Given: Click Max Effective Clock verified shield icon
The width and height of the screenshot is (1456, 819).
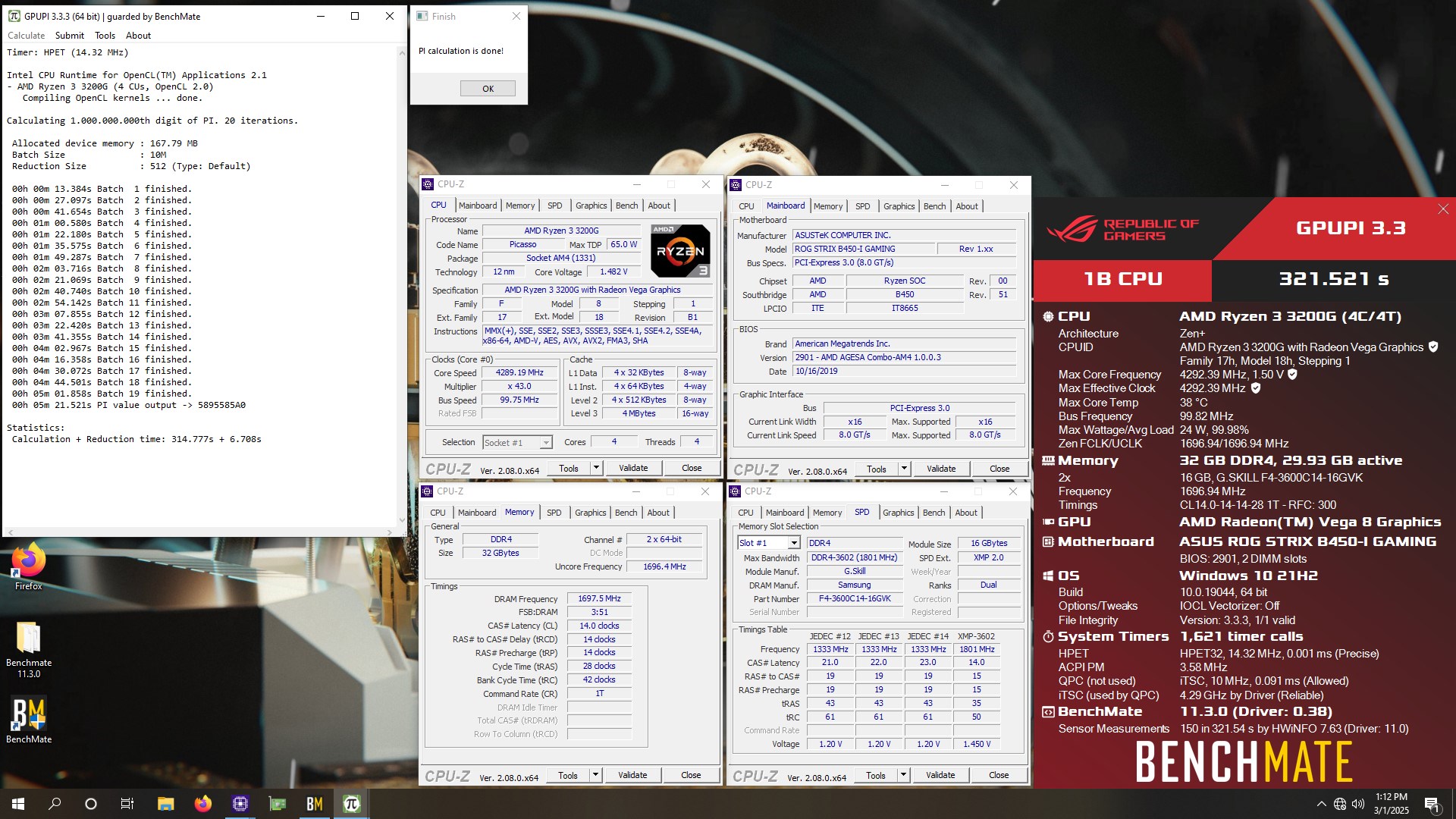Looking at the screenshot, I should click(1256, 388).
